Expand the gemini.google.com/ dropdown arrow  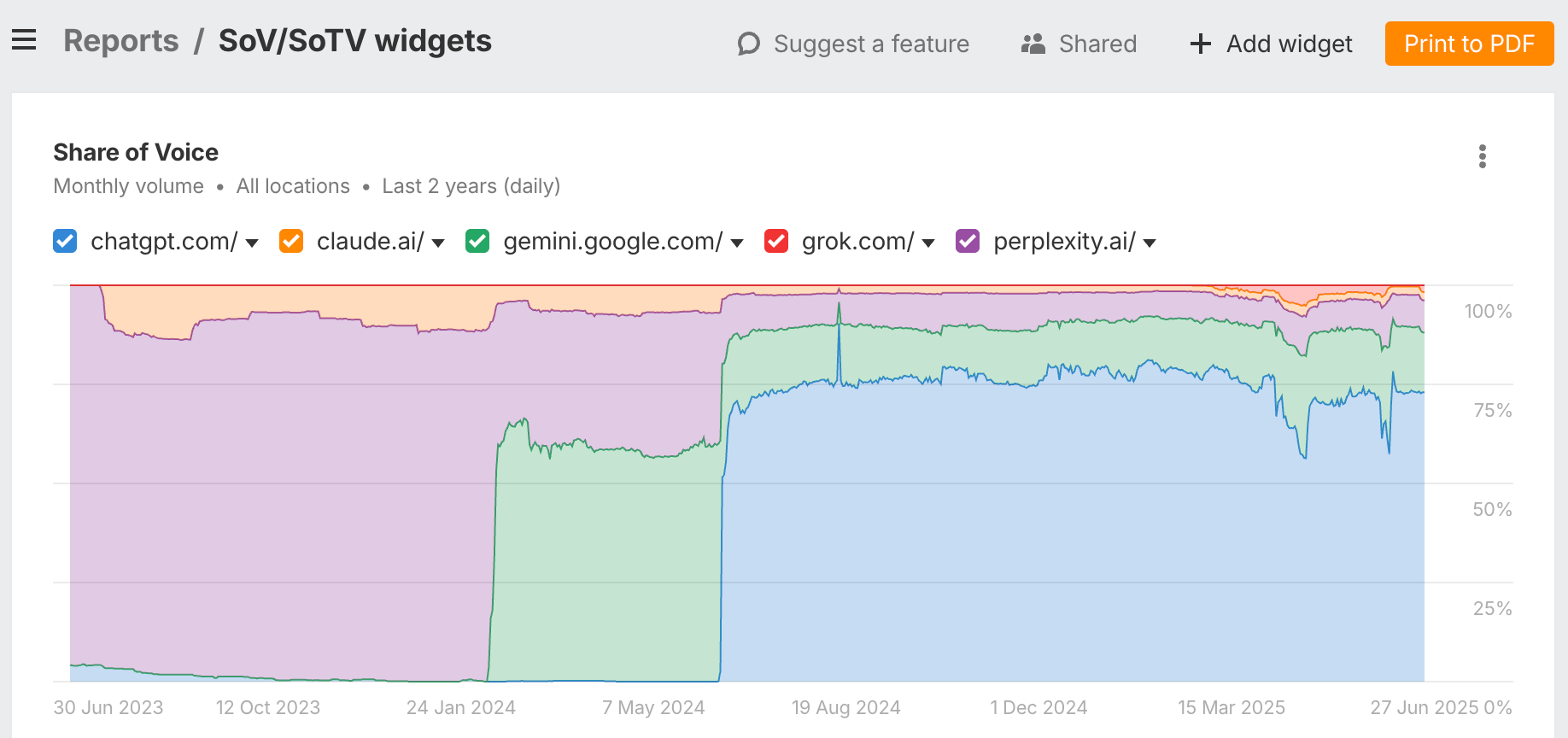tap(737, 243)
